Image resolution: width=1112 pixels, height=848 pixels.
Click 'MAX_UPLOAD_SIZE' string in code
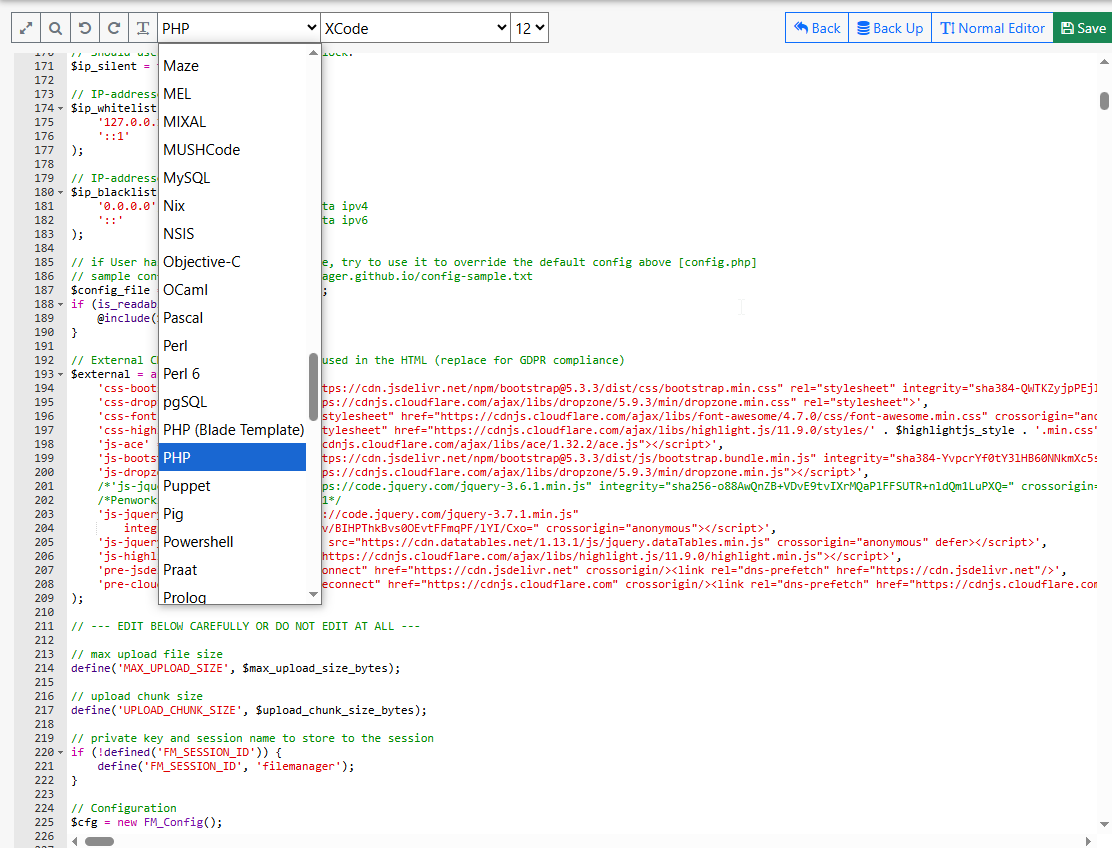click(173, 668)
